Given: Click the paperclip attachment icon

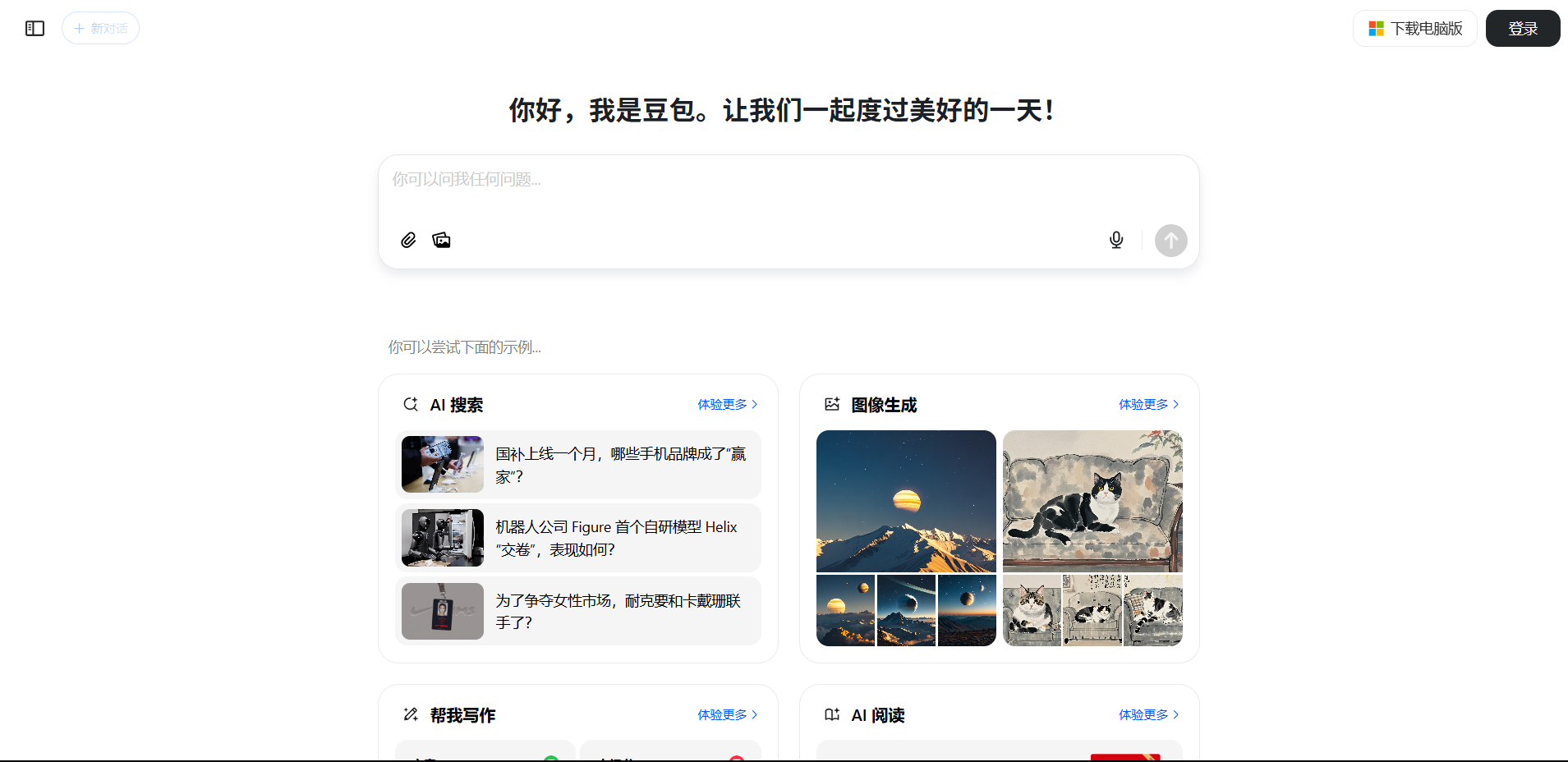Looking at the screenshot, I should [x=408, y=240].
